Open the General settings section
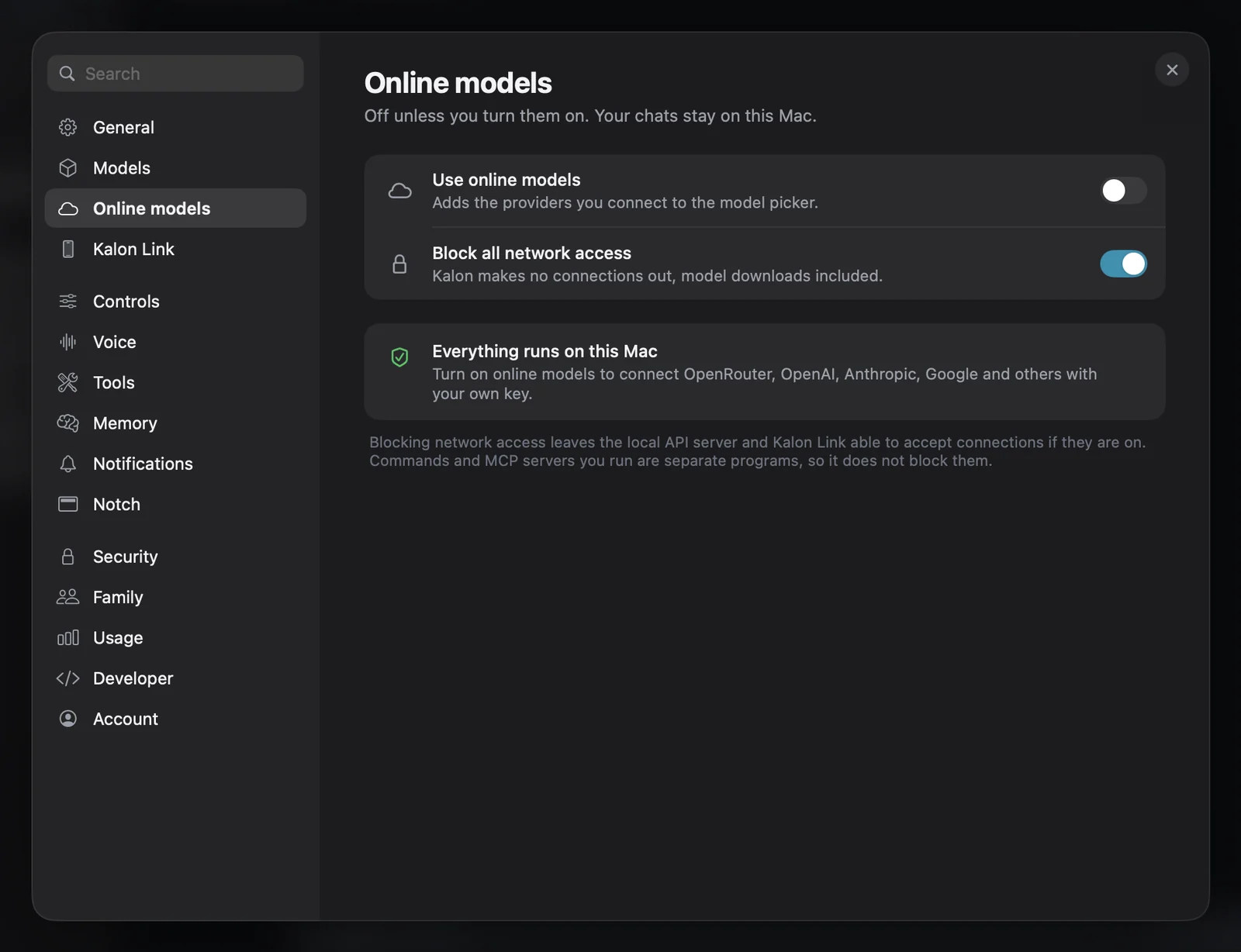 coord(175,127)
